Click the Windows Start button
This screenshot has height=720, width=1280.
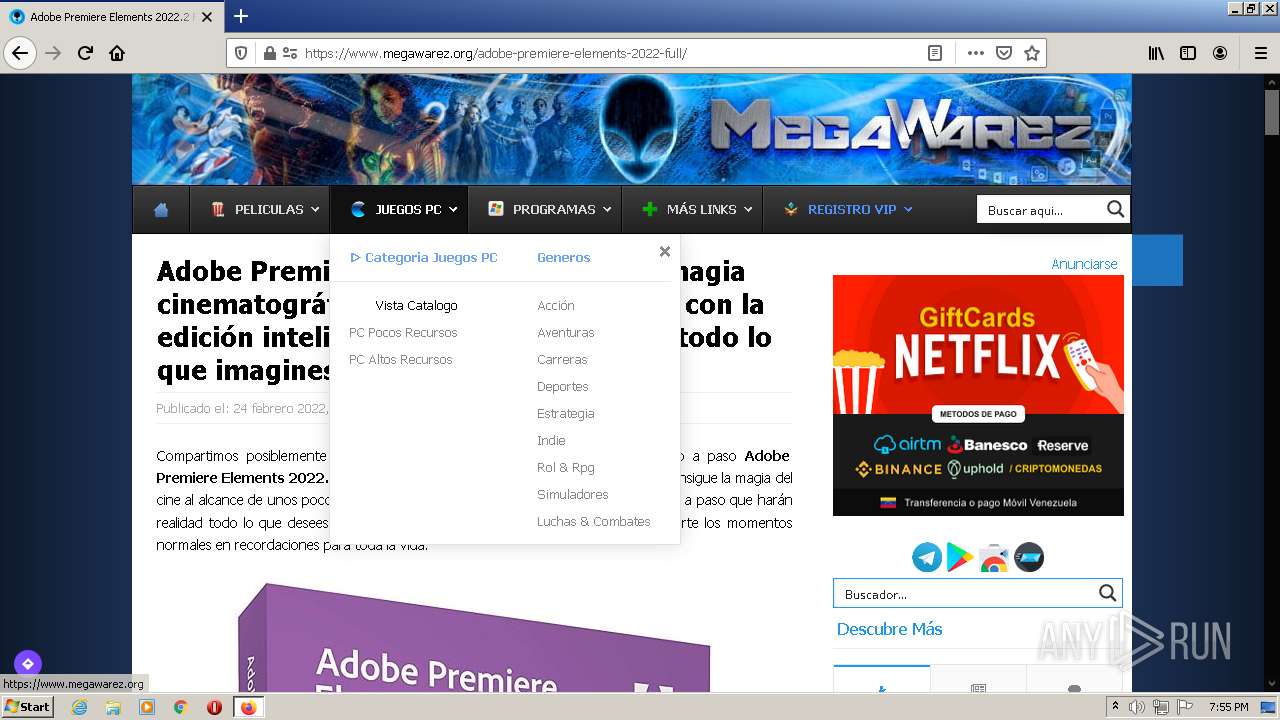point(28,707)
